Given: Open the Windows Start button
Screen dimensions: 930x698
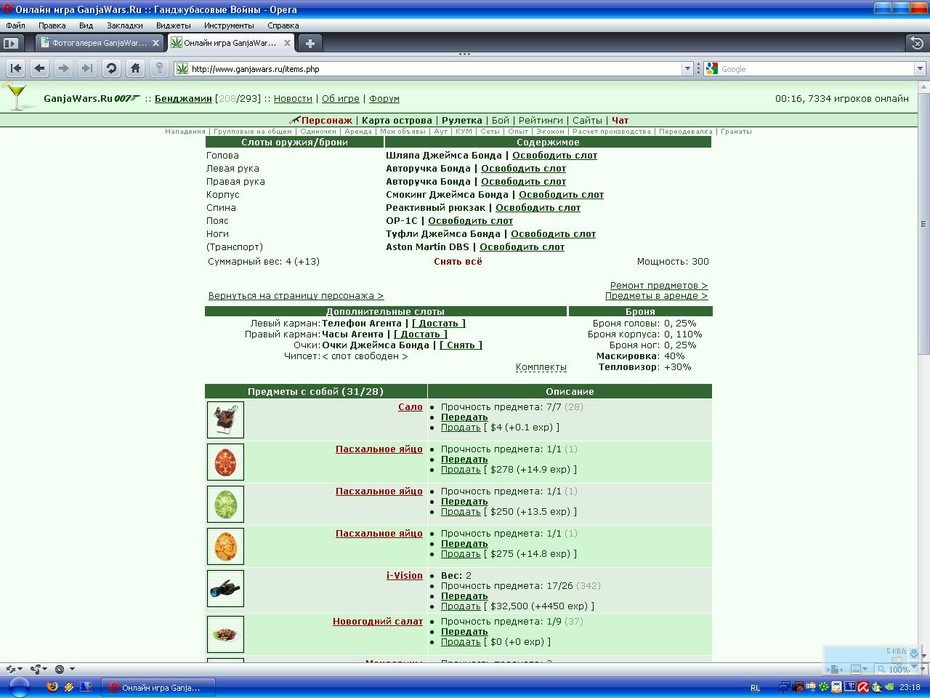Looking at the screenshot, I should coord(18,687).
